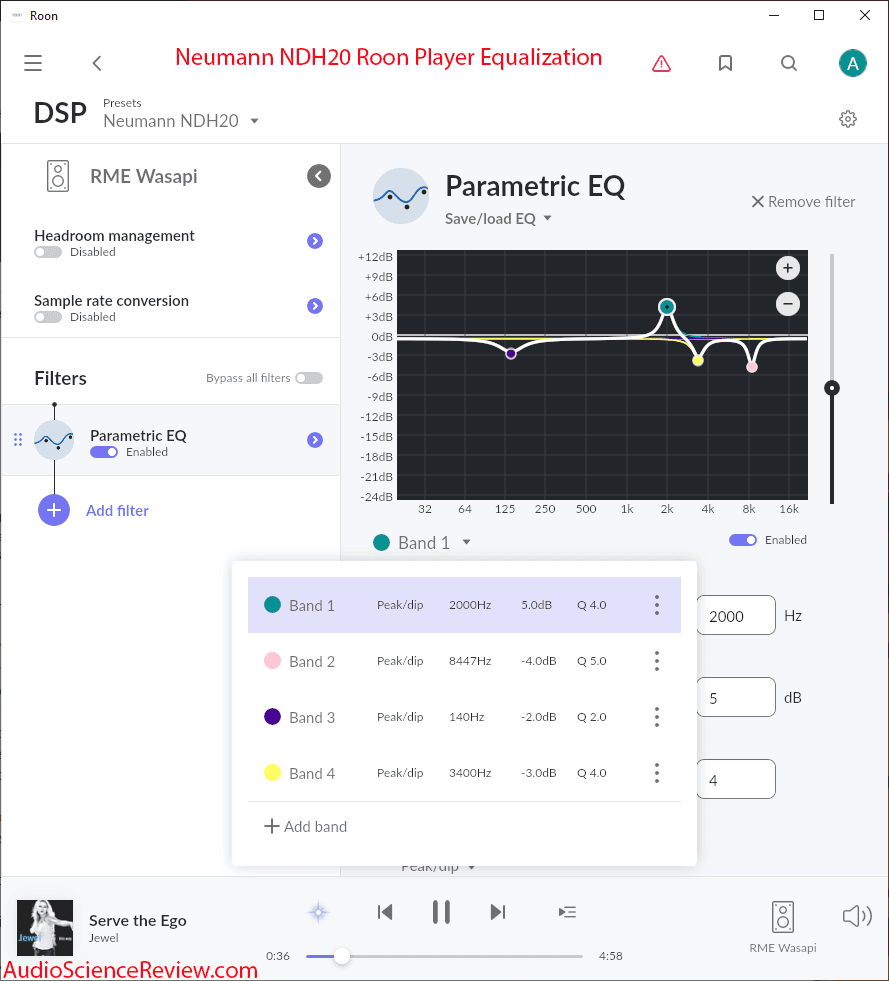Click the plus circle to add filter
Screen dimensions: 889x981
(x=54, y=510)
